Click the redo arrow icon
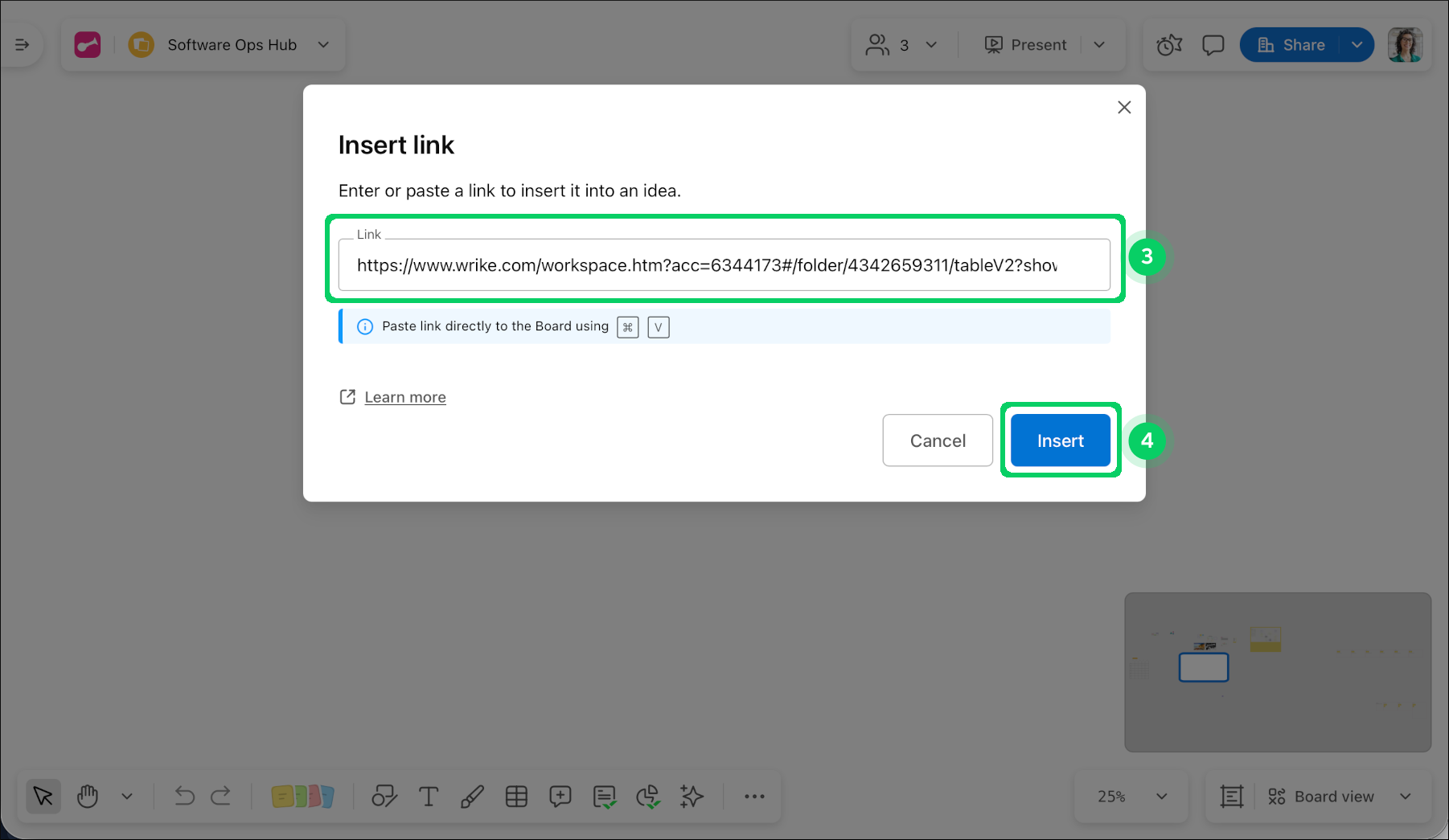Image resolution: width=1449 pixels, height=840 pixels. click(221, 797)
